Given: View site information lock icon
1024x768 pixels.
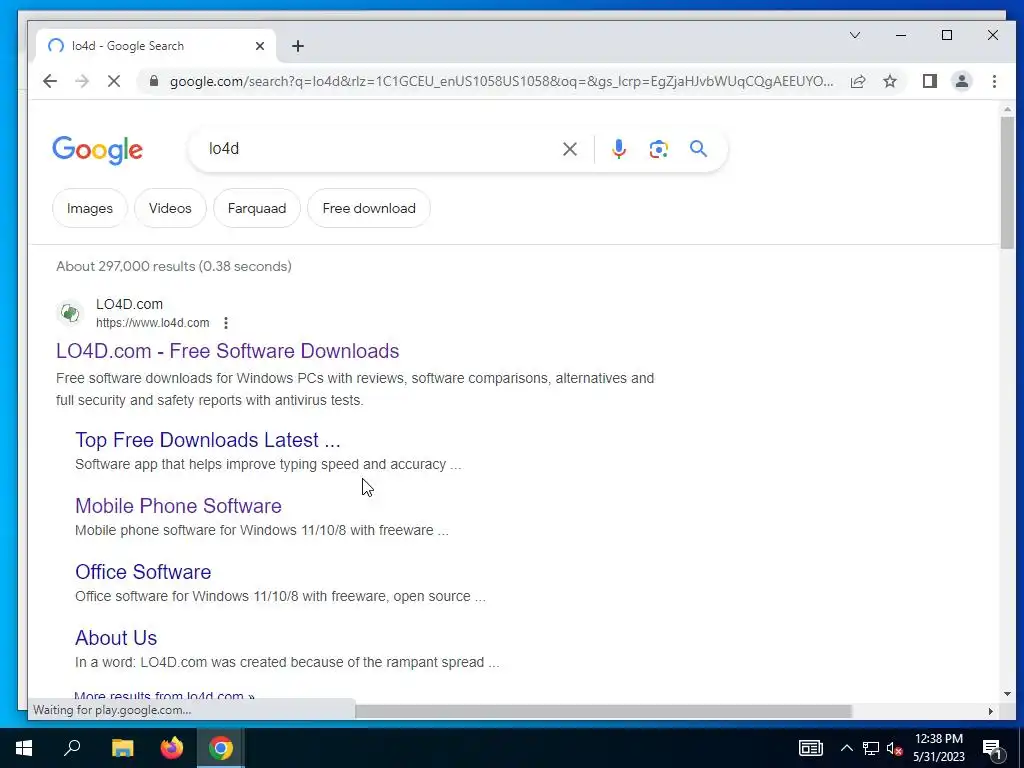Looking at the screenshot, I should (153, 81).
